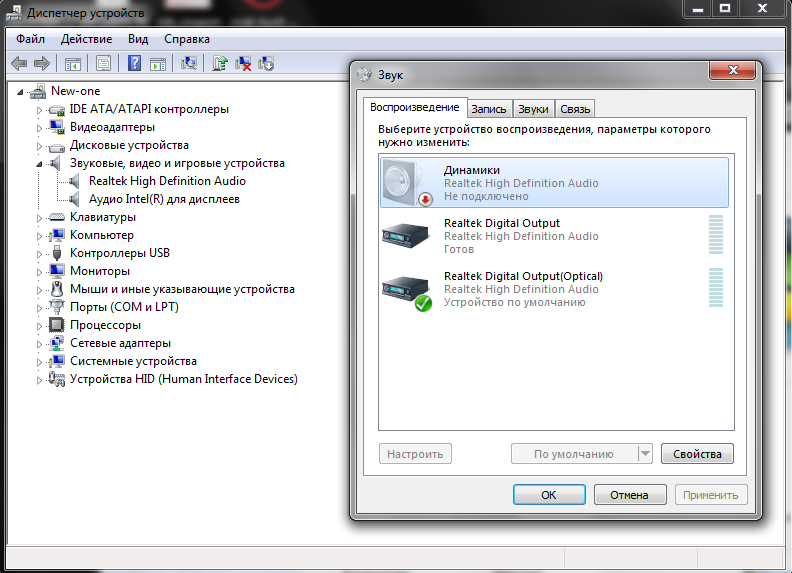Expand the Видеоадаптеры category
Image resolution: width=792 pixels, height=573 pixels.
(x=39, y=128)
